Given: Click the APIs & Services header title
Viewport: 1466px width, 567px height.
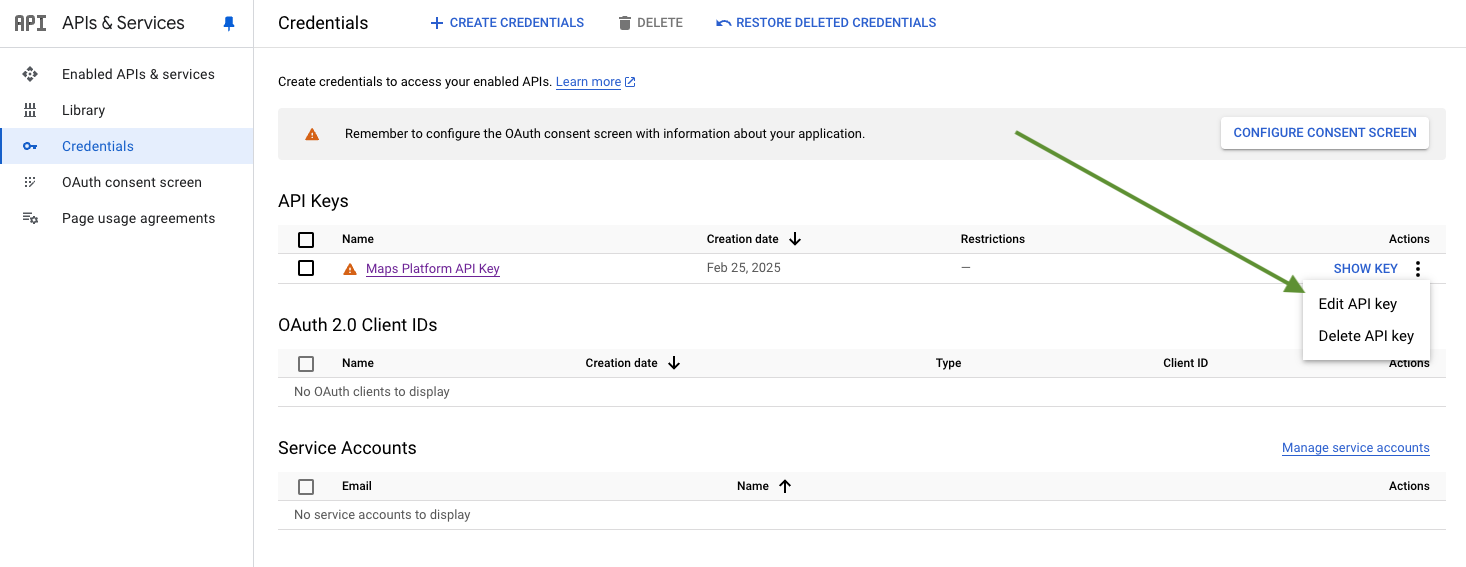Looking at the screenshot, I should [x=123, y=23].
